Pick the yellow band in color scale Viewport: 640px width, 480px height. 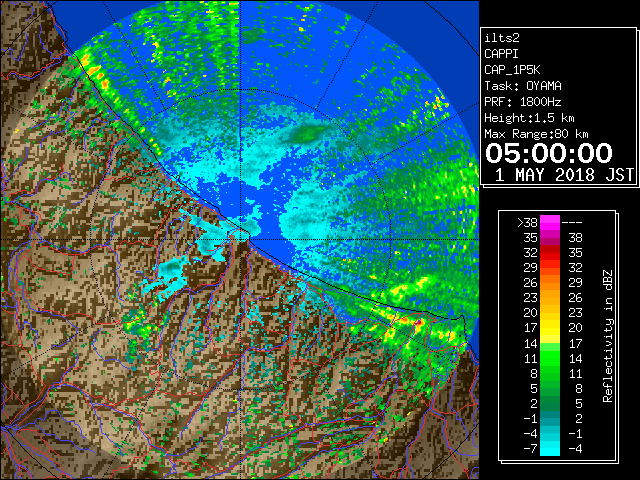550,327
